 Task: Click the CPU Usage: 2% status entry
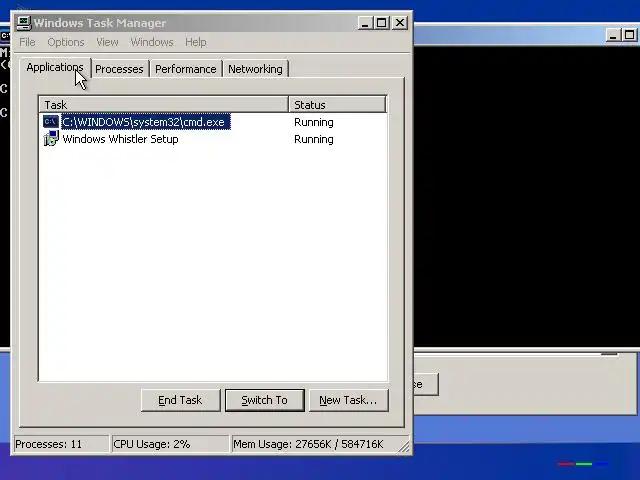point(170,444)
